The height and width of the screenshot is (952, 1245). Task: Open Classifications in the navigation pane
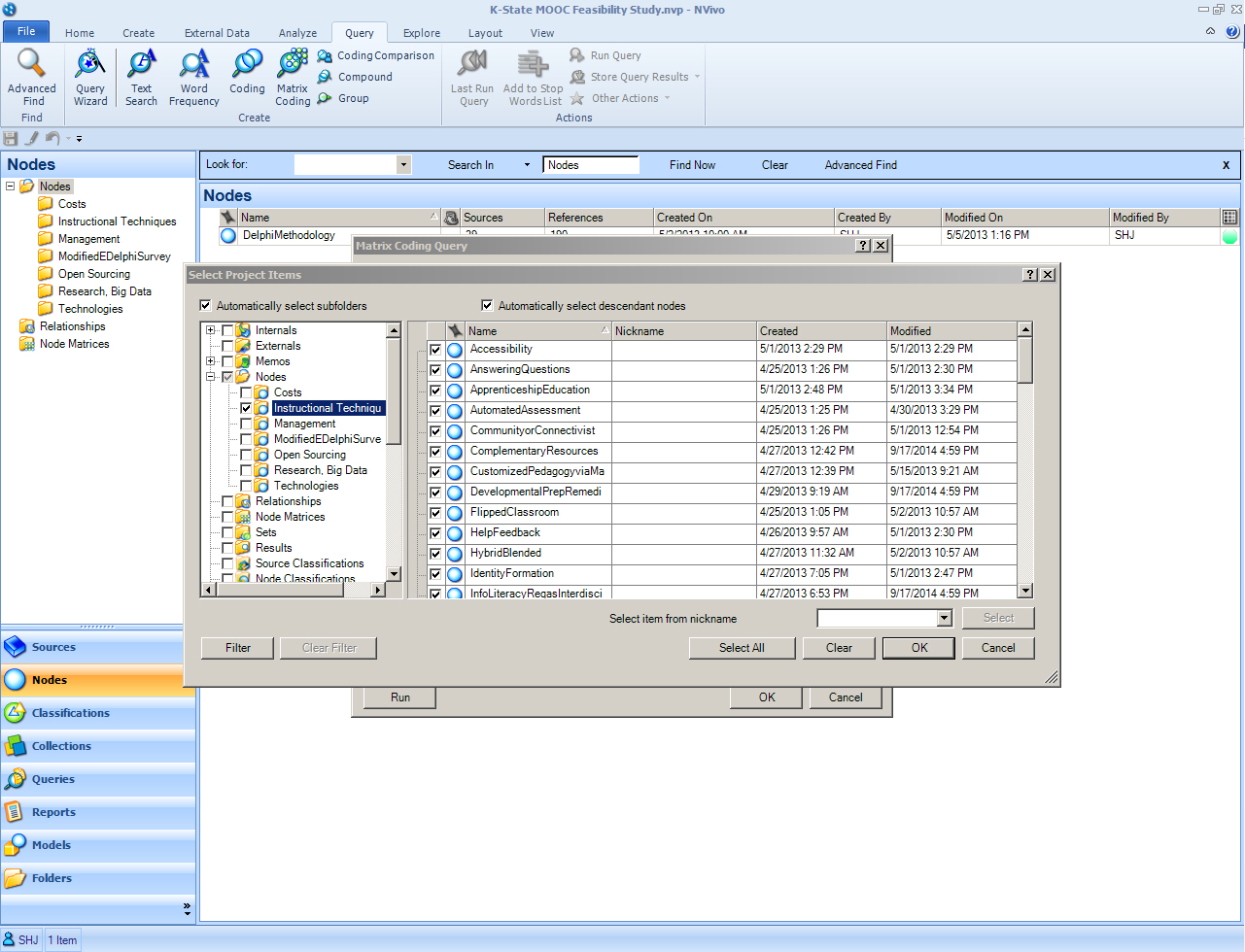click(71, 713)
